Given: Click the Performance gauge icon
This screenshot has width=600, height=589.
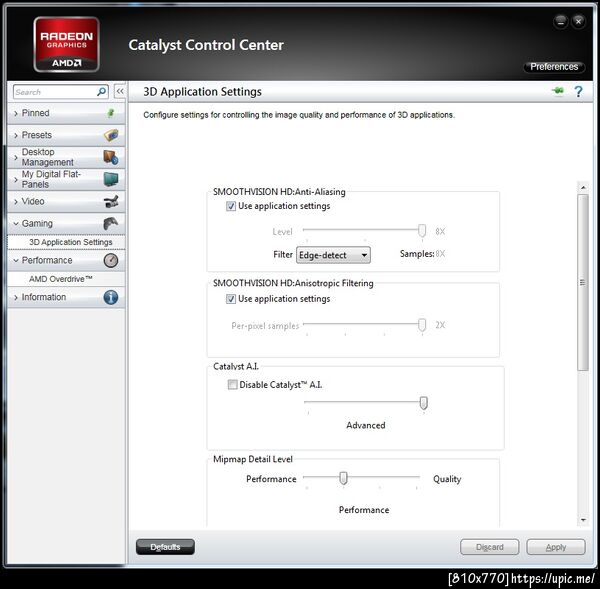Looking at the screenshot, I should point(111,260).
